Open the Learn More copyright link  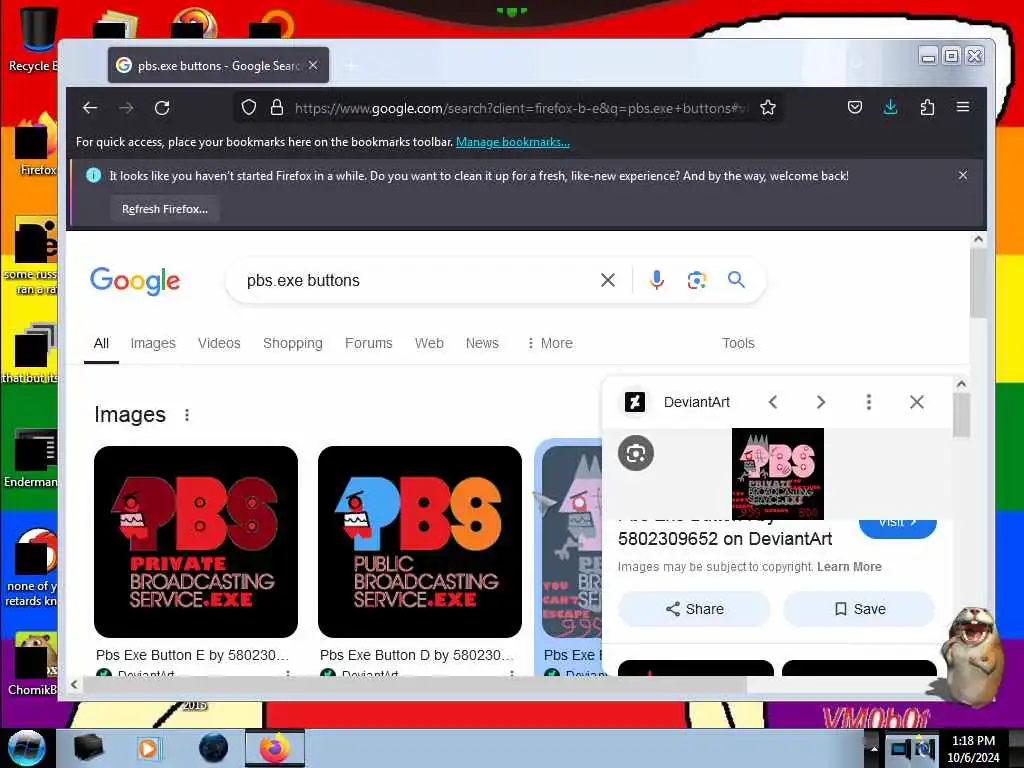click(849, 566)
